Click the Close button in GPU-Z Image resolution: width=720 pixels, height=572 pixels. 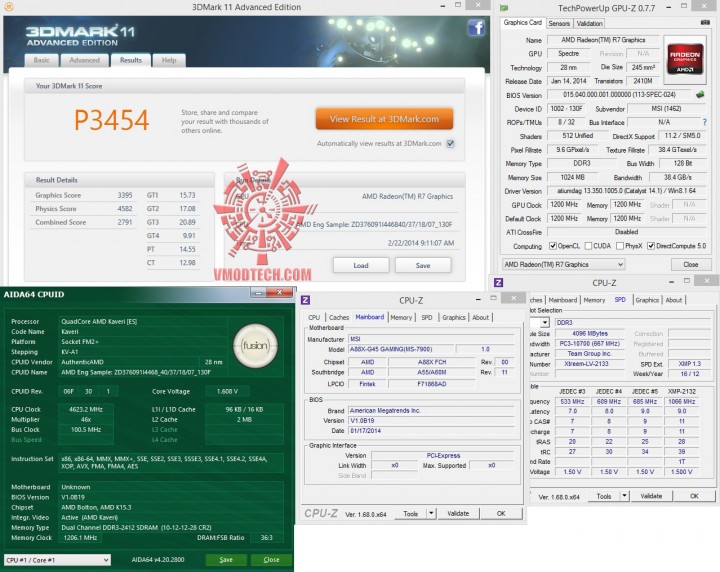point(690,264)
